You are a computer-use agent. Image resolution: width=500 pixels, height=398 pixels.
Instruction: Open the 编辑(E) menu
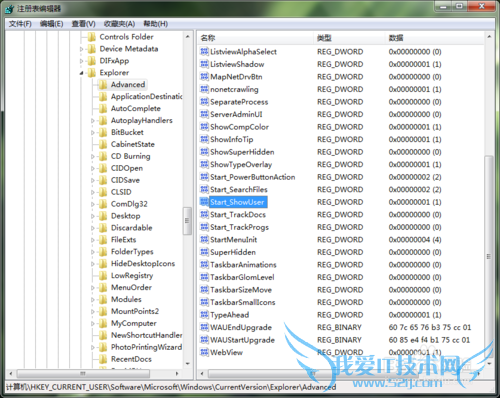[51, 24]
